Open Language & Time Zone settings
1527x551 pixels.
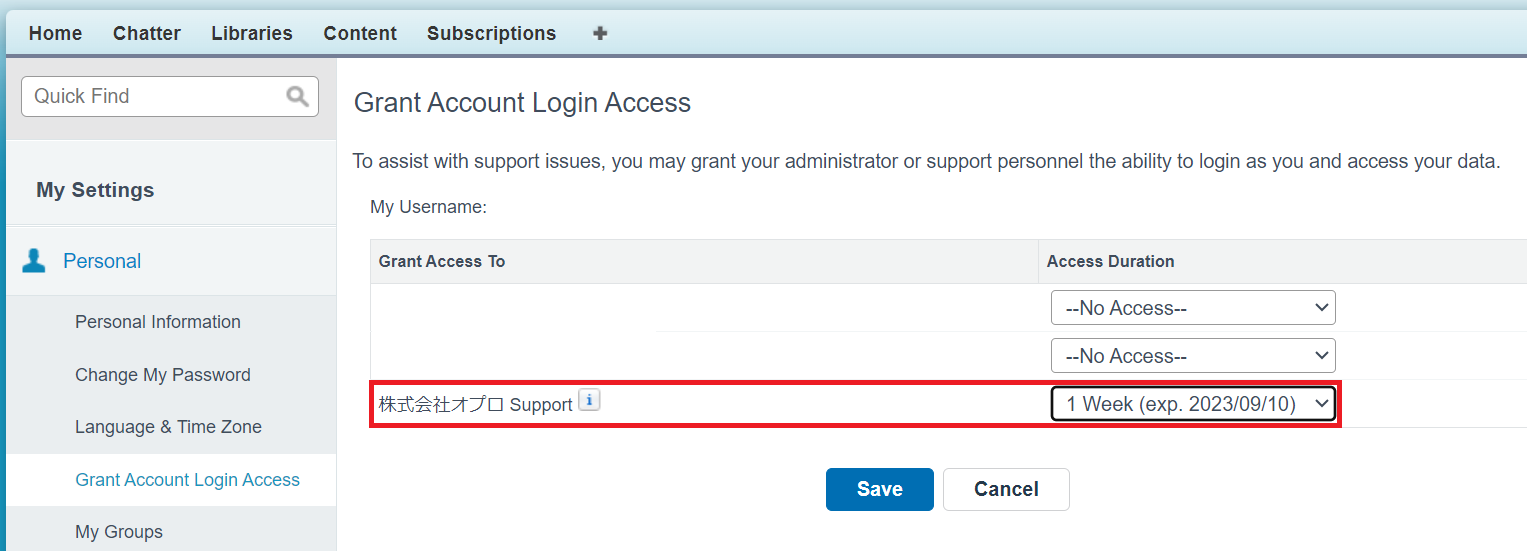[168, 427]
